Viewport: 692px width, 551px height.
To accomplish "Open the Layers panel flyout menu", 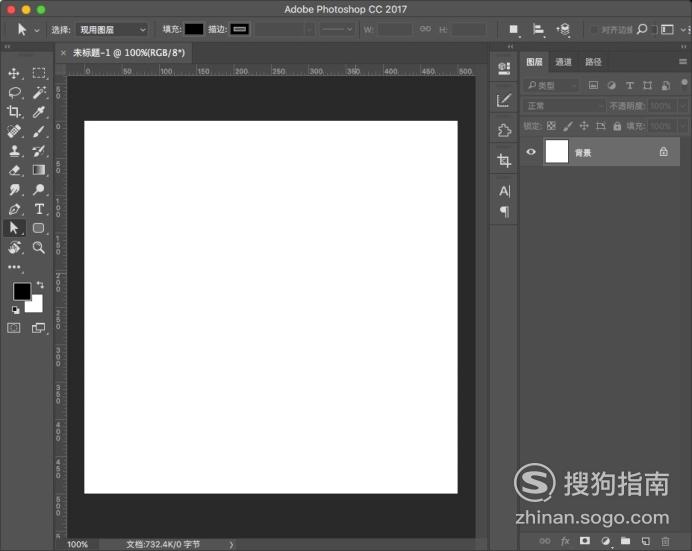I will click(x=683, y=61).
